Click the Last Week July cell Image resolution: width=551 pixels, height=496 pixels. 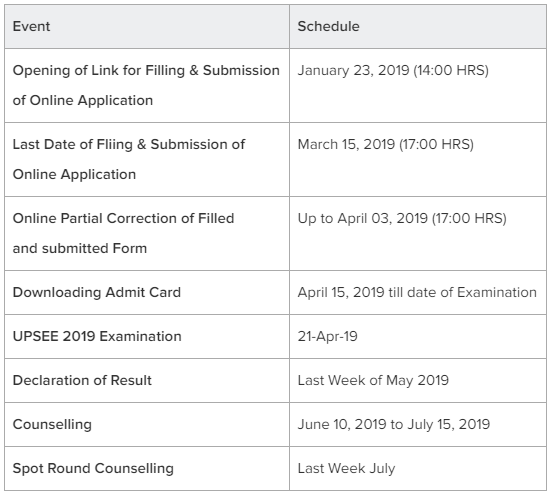click(418, 469)
